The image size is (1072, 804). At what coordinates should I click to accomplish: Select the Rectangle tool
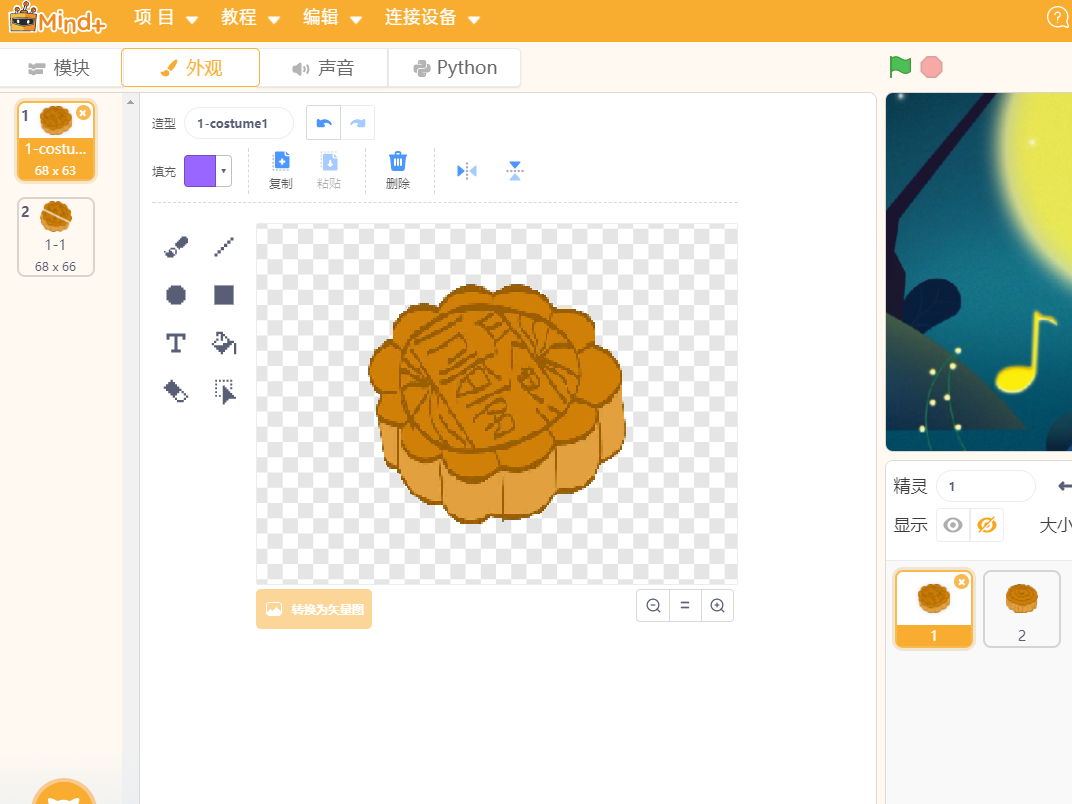pyautogui.click(x=224, y=295)
